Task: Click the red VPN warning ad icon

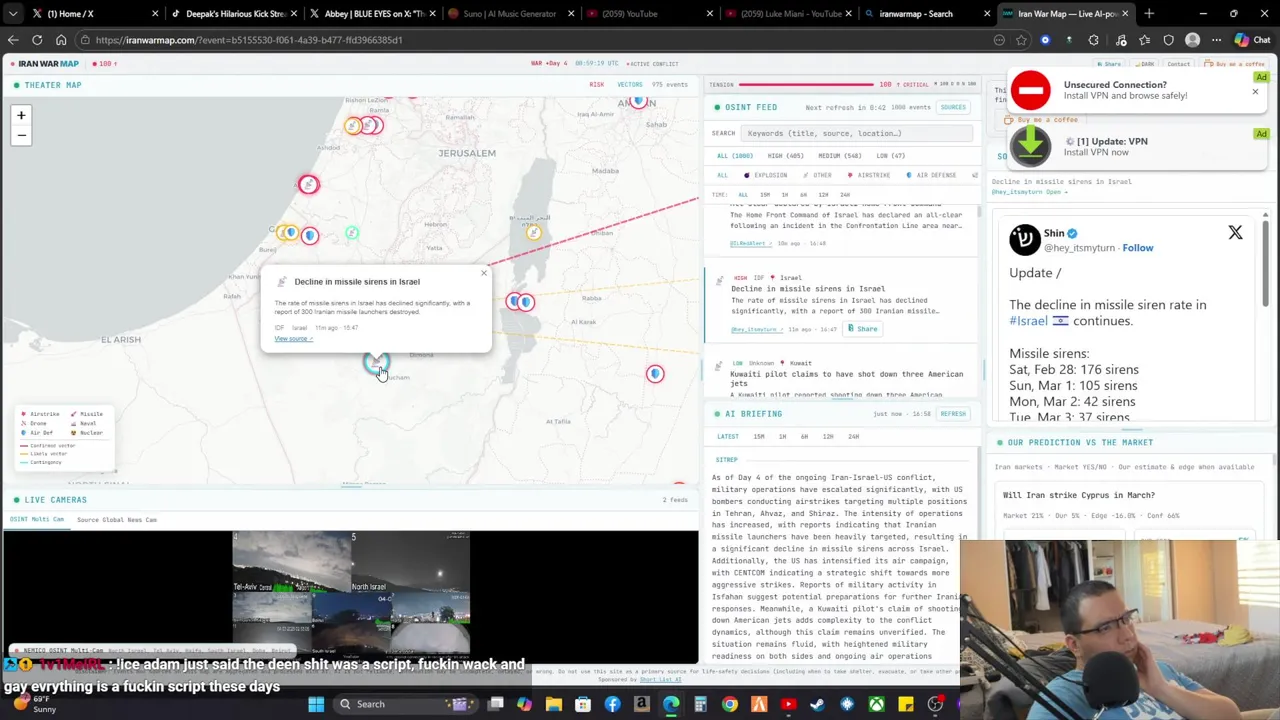Action: (x=1030, y=90)
